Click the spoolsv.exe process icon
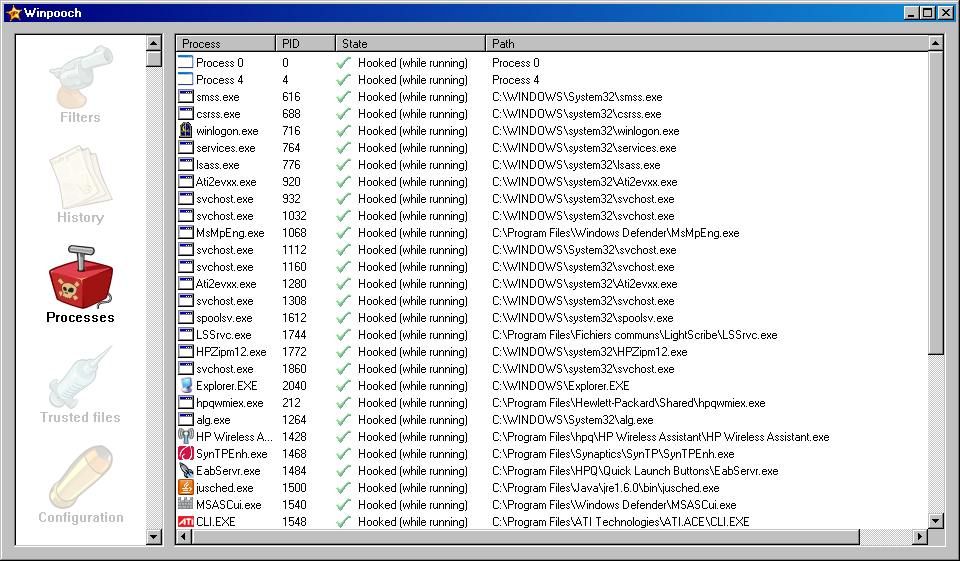This screenshot has height=561, width=960. coord(186,317)
